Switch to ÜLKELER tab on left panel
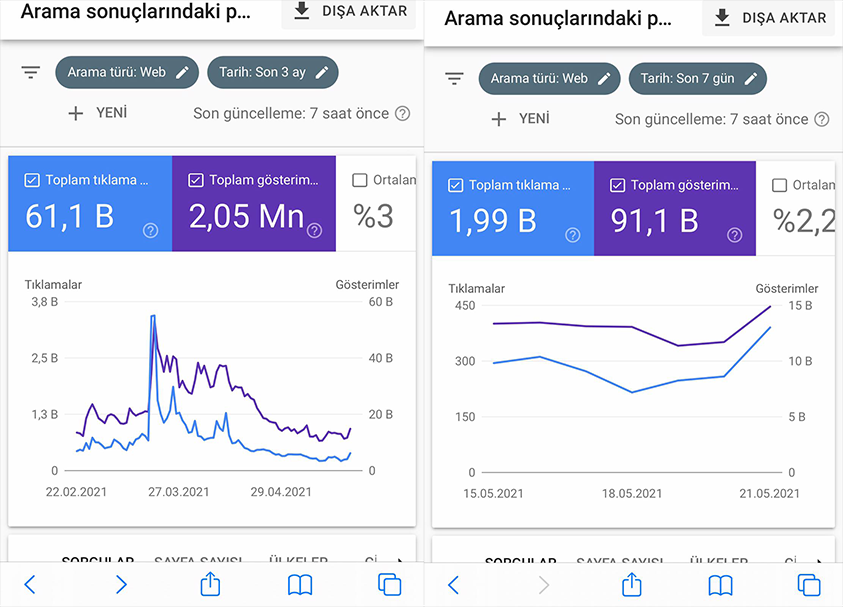Viewport: 843px width, 607px height. pos(298,559)
